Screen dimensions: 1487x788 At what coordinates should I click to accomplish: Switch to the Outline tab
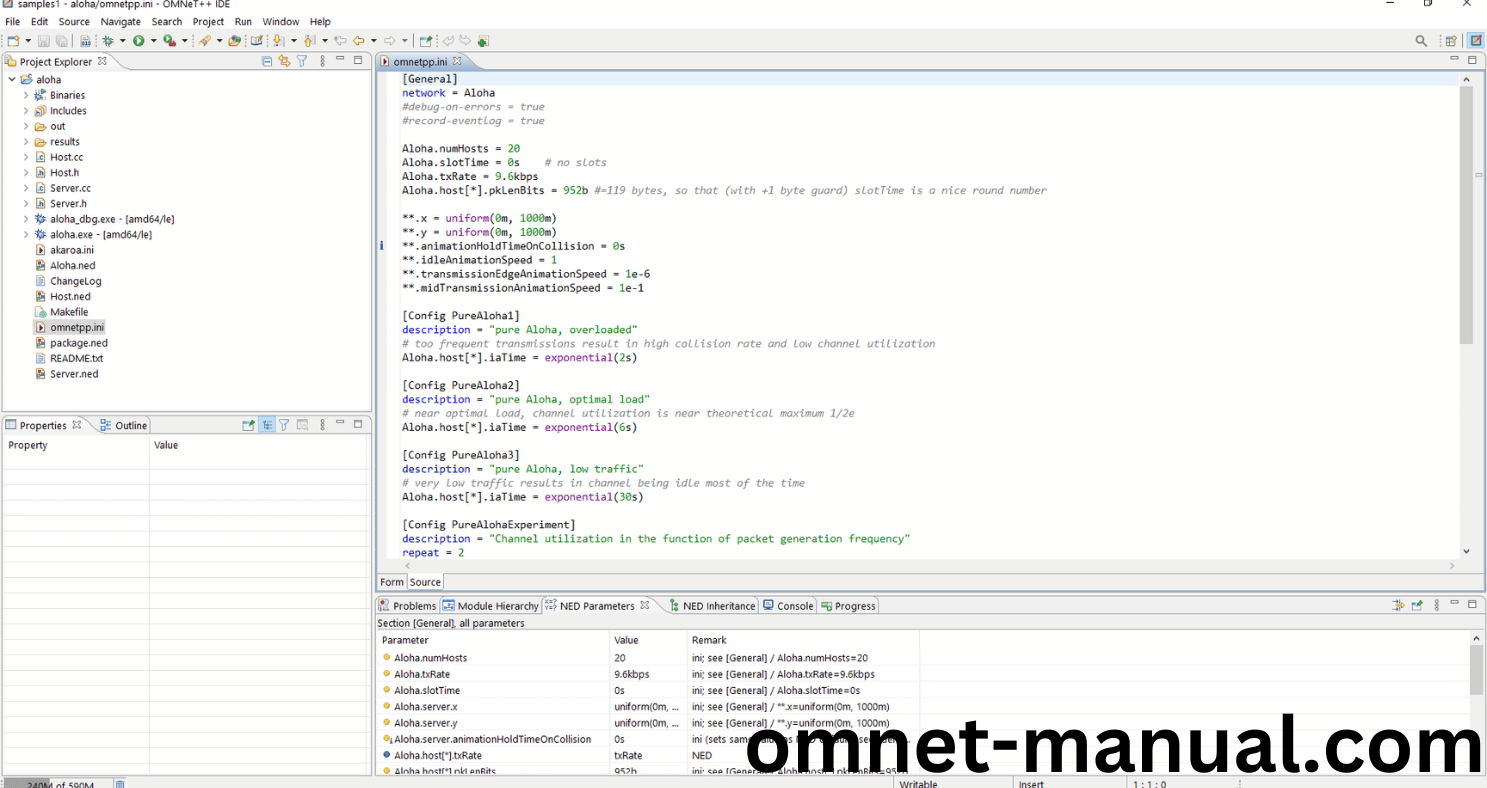[x=123, y=425]
